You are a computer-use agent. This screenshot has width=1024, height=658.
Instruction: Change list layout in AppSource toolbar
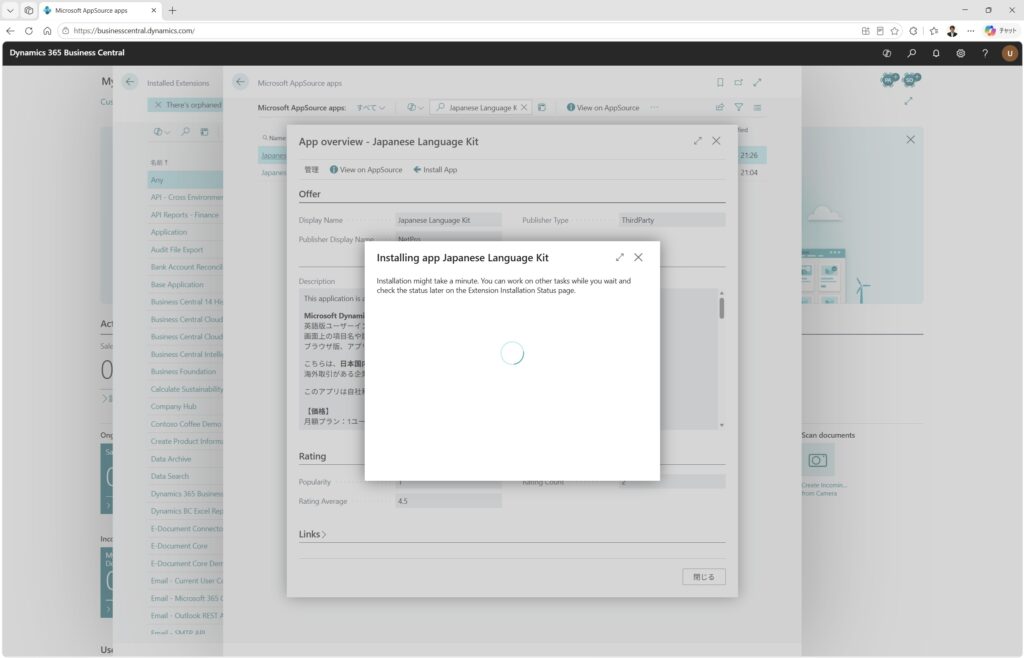point(758,108)
